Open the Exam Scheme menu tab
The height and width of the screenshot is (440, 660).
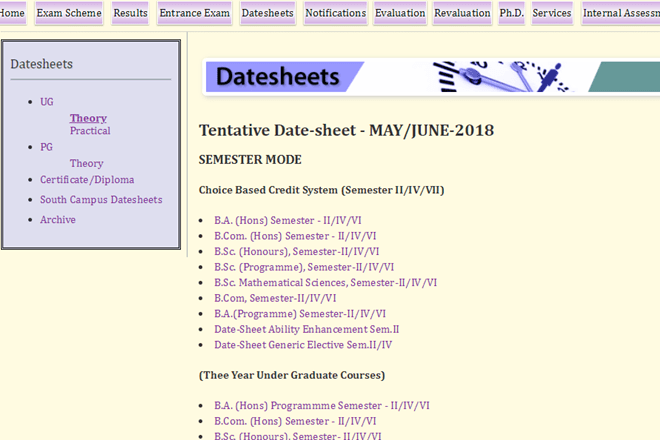click(69, 13)
